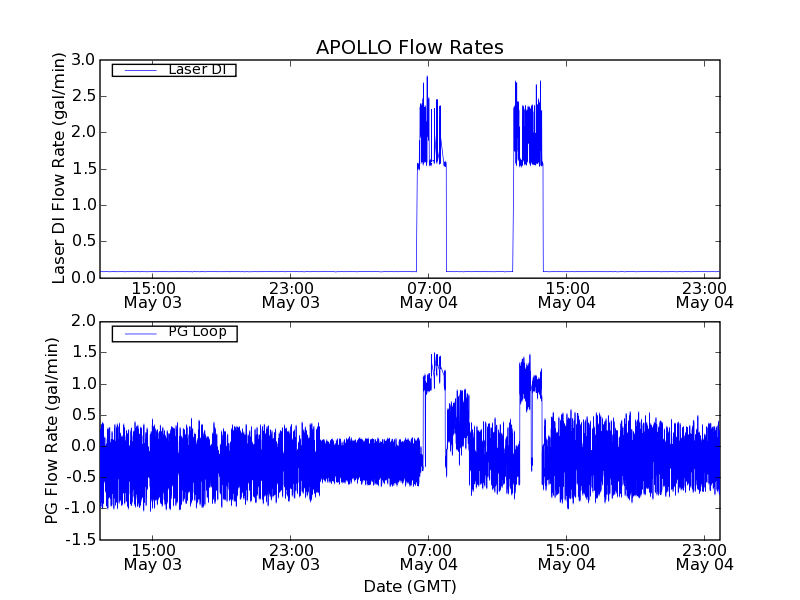Click the 3.0 y-axis tick on Laser DI plot

click(x=83, y=60)
